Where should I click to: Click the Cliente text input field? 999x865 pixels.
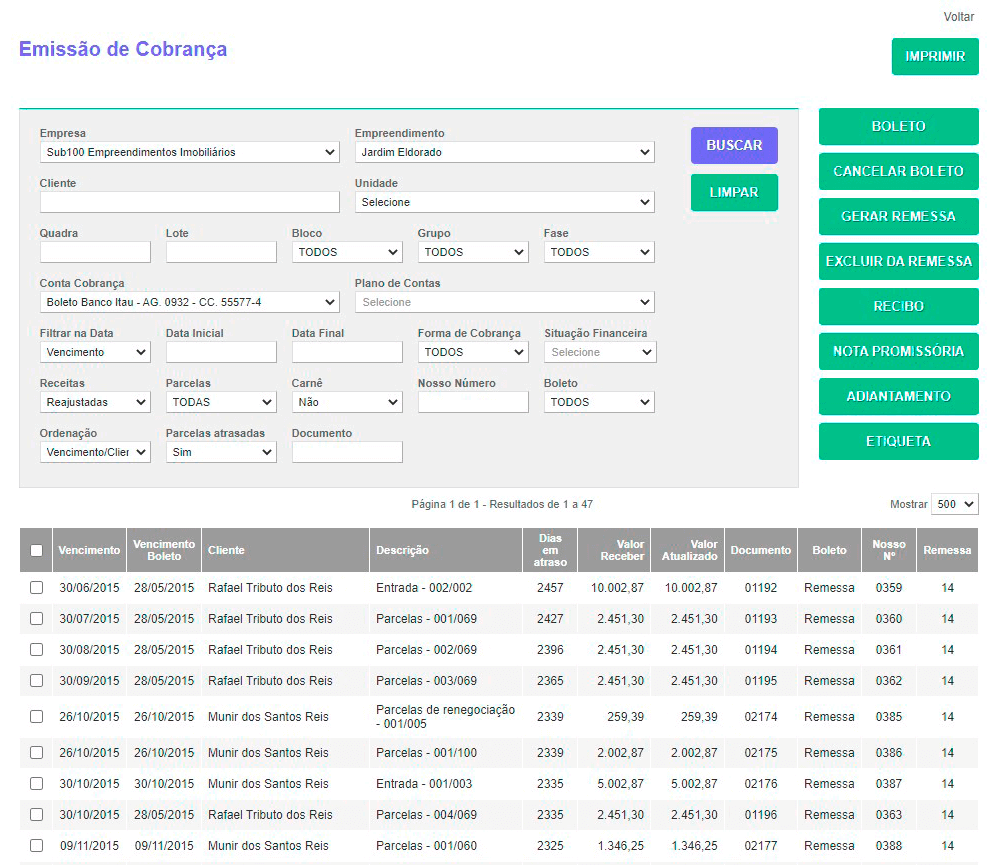click(x=190, y=202)
